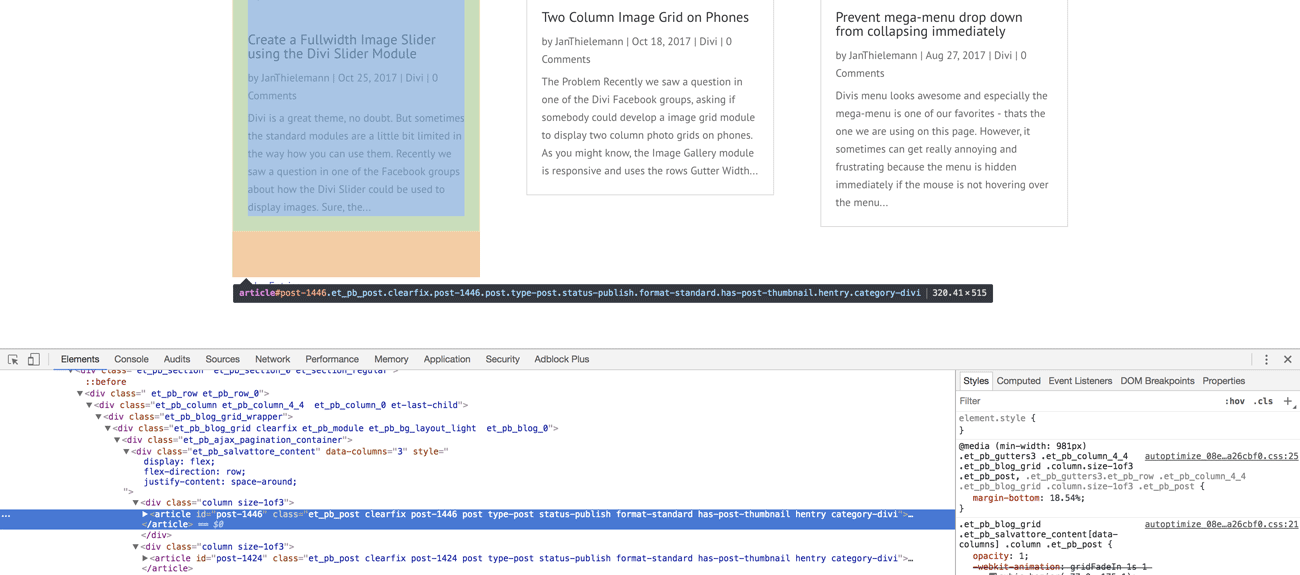Screen dimensions: 1300x575
Task: Switch to the Console tab
Action: coord(131,360)
